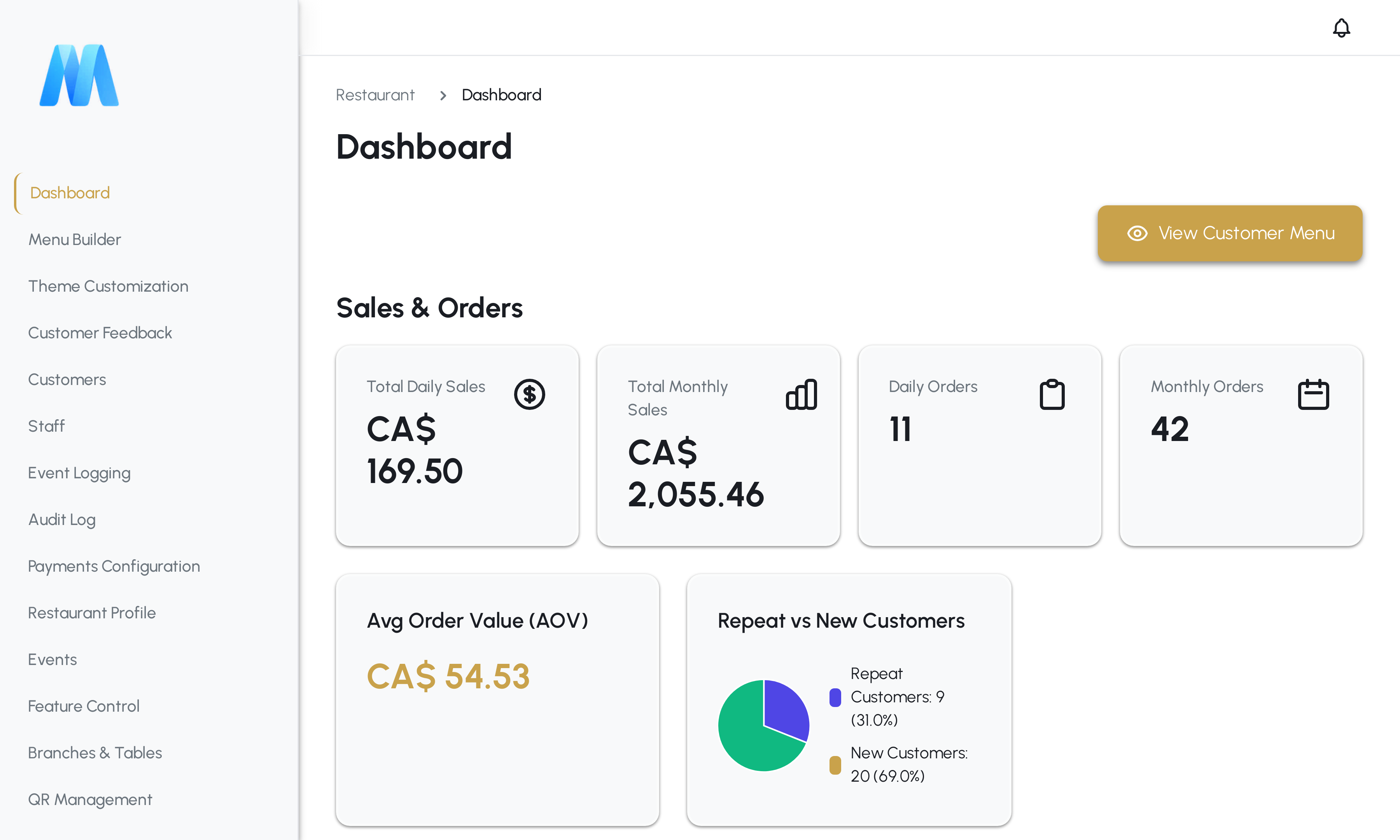This screenshot has width=1400, height=840.
Task: Click the New Customers: 20 (69.0%) legend
Action: tap(909, 765)
